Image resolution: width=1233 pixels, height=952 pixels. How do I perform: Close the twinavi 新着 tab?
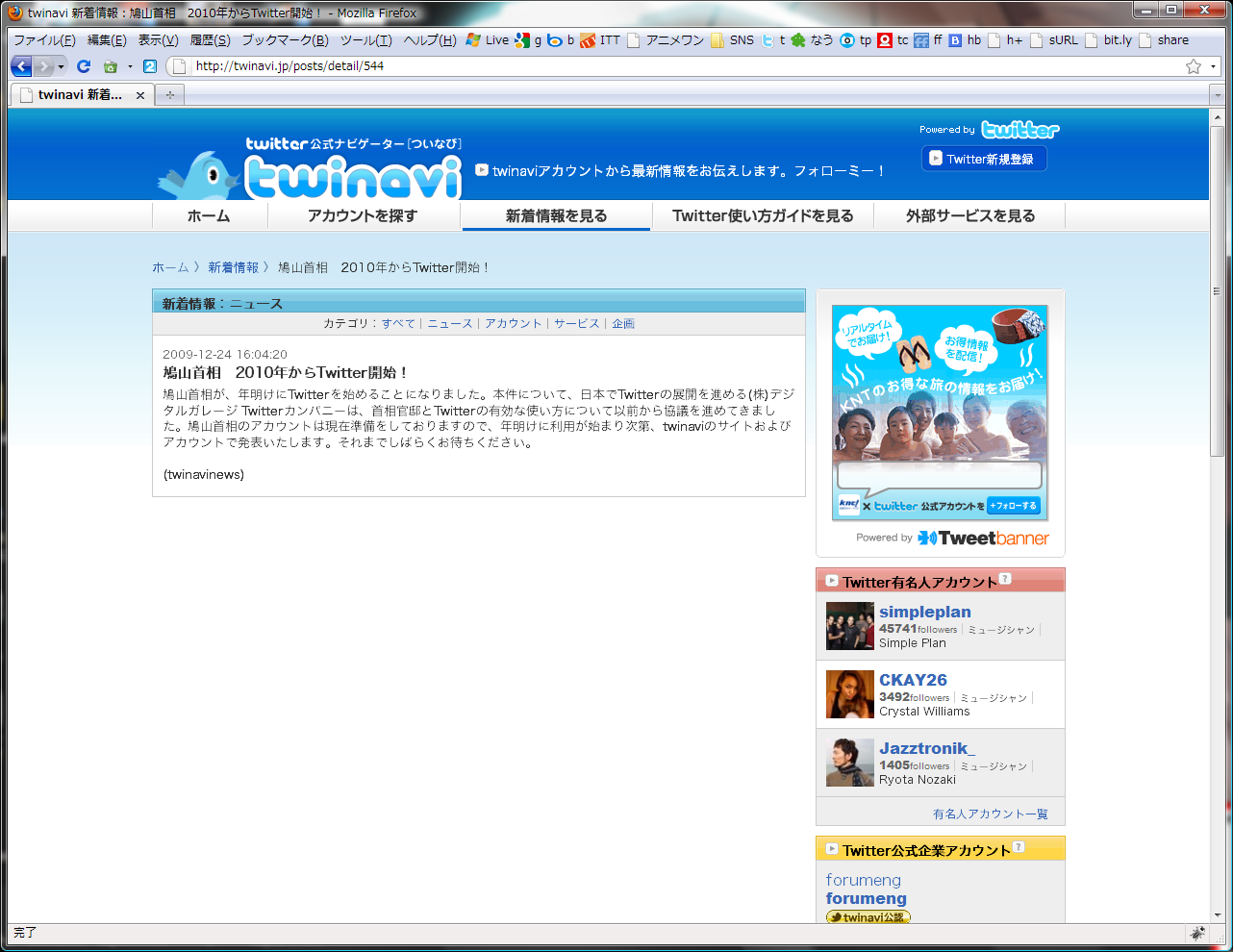coord(140,95)
